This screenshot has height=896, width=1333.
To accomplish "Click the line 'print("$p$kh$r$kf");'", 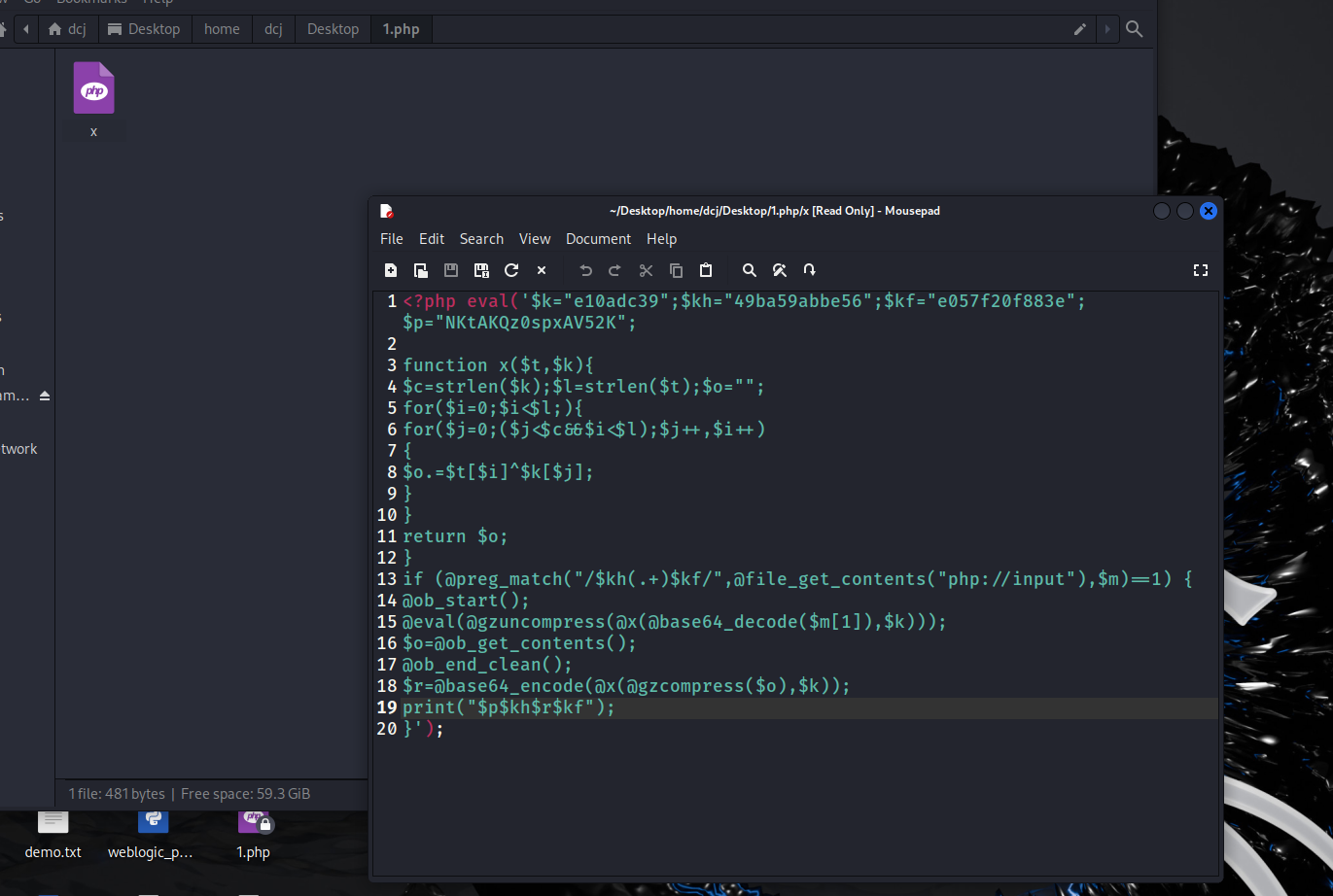I will 509,707.
